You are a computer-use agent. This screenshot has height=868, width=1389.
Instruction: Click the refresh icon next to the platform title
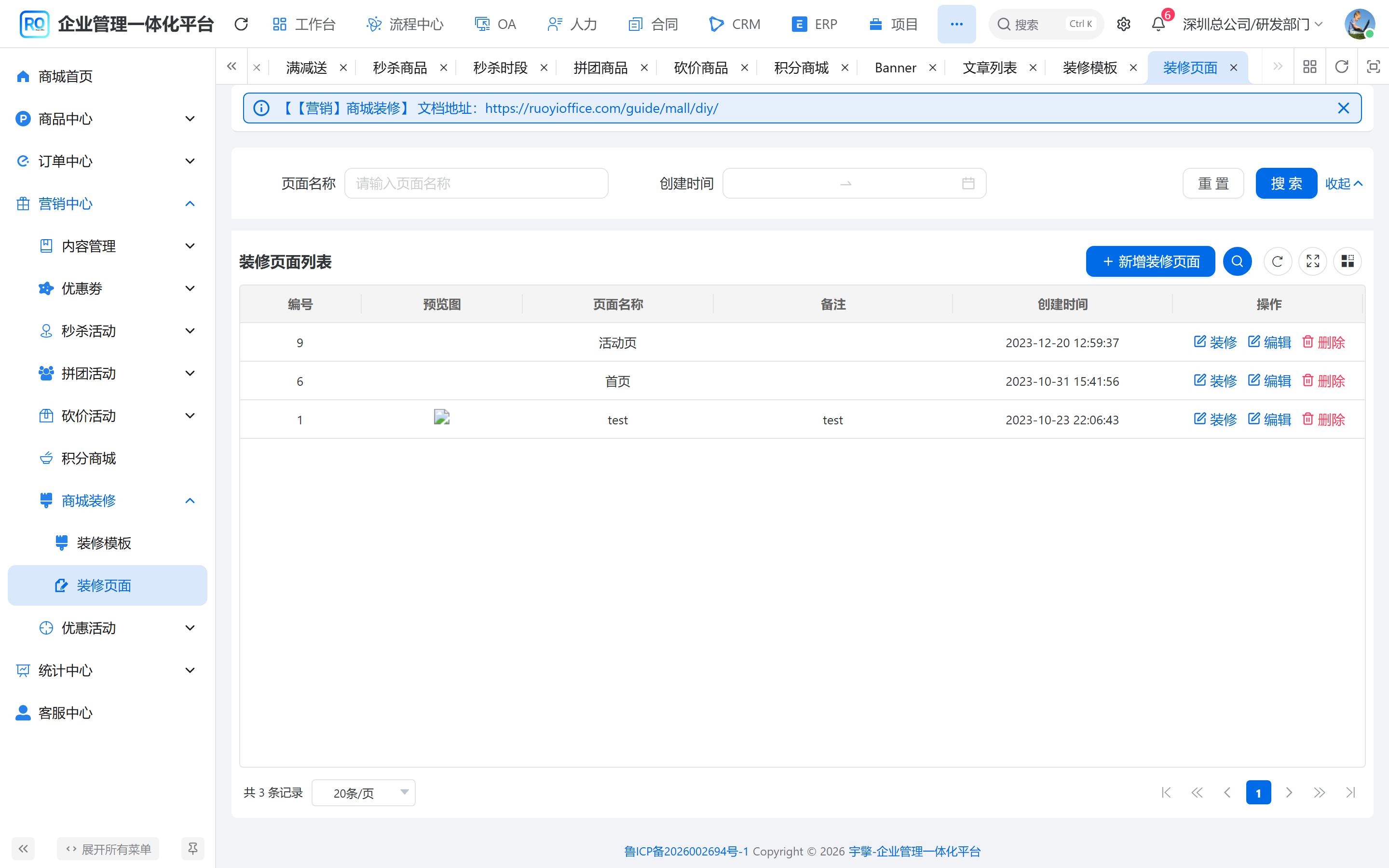click(x=241, y=24)
